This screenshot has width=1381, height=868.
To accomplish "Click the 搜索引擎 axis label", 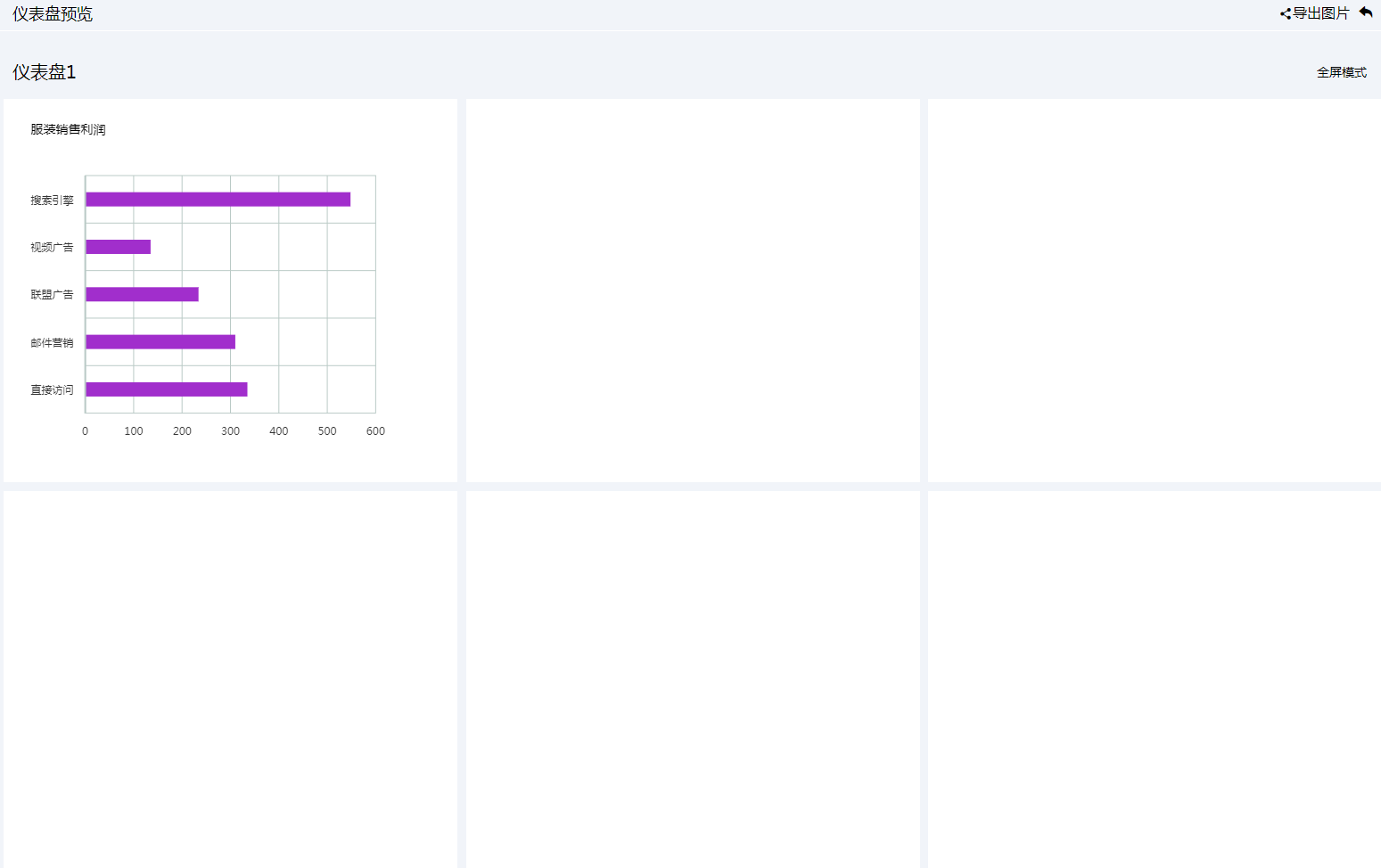I will pyautogui.click(x=52, y=201).
